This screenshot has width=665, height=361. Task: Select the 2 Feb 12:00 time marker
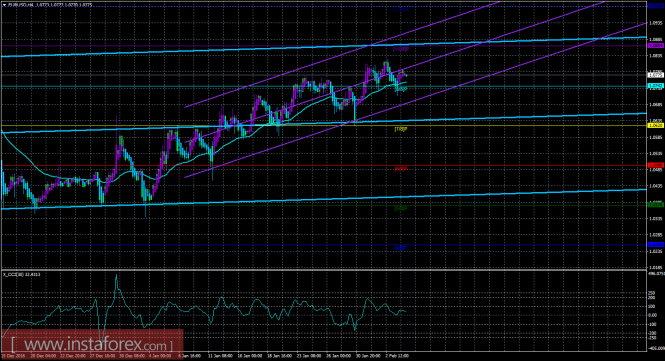coord(397,356)
